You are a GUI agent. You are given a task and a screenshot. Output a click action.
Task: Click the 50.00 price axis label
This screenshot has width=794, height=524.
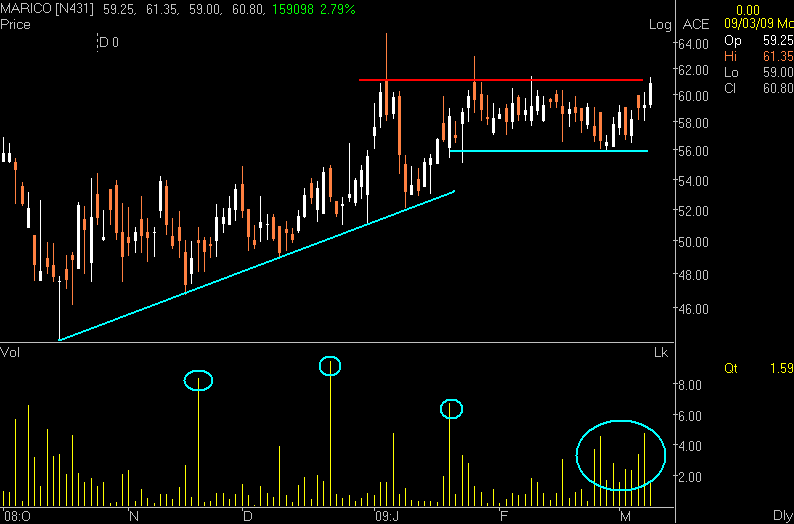click(x=694, y=242)
